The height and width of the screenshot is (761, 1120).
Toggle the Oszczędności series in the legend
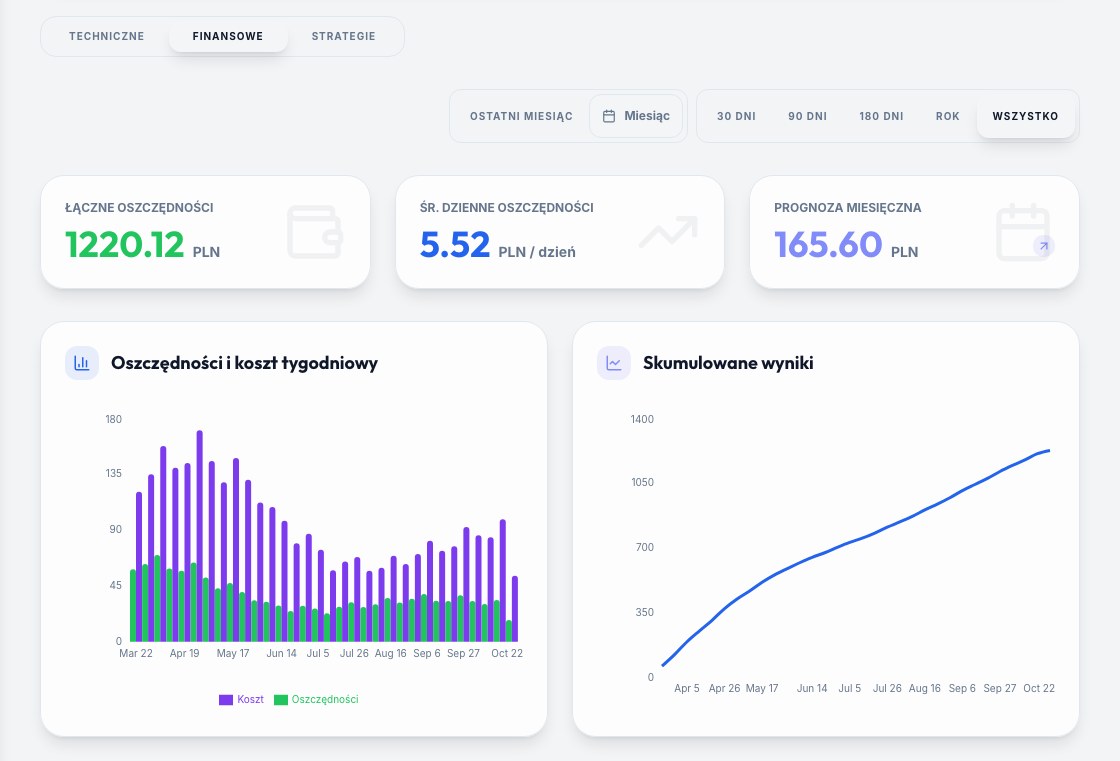click(x=316, y=700)
